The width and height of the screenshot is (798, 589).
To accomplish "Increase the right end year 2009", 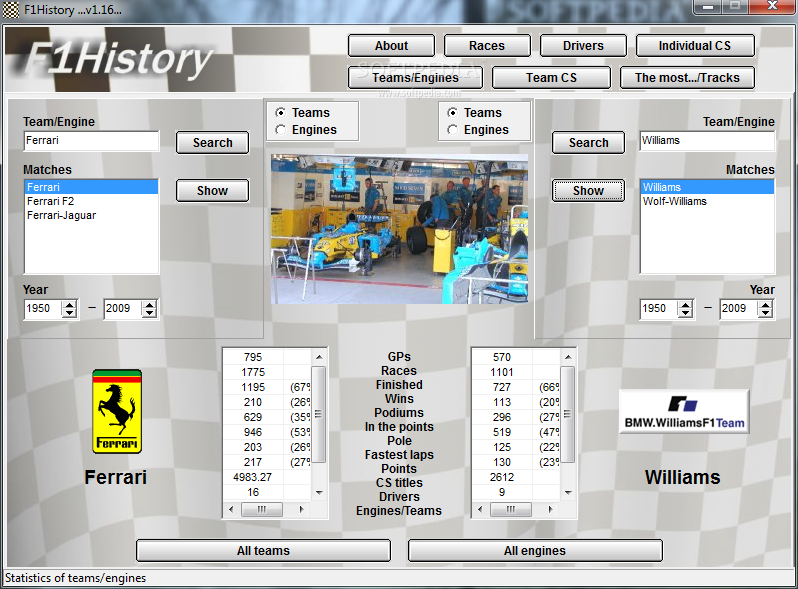I will [x=765, y=304].
